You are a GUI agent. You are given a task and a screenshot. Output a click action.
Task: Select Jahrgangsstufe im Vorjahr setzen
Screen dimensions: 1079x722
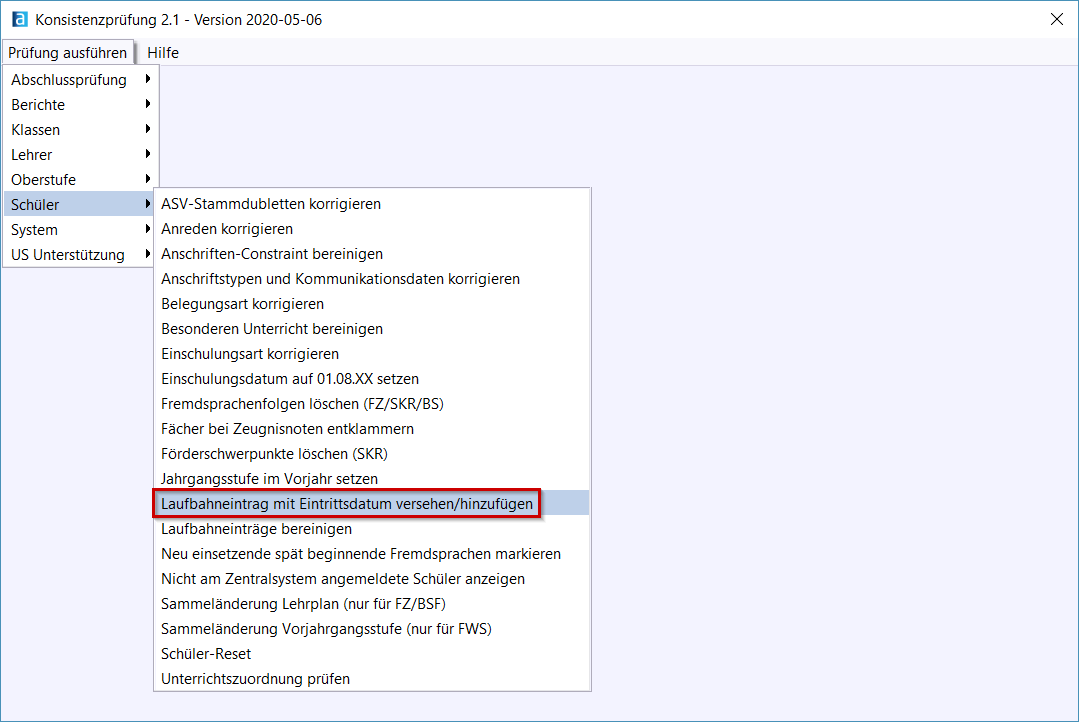coord(372,479)
